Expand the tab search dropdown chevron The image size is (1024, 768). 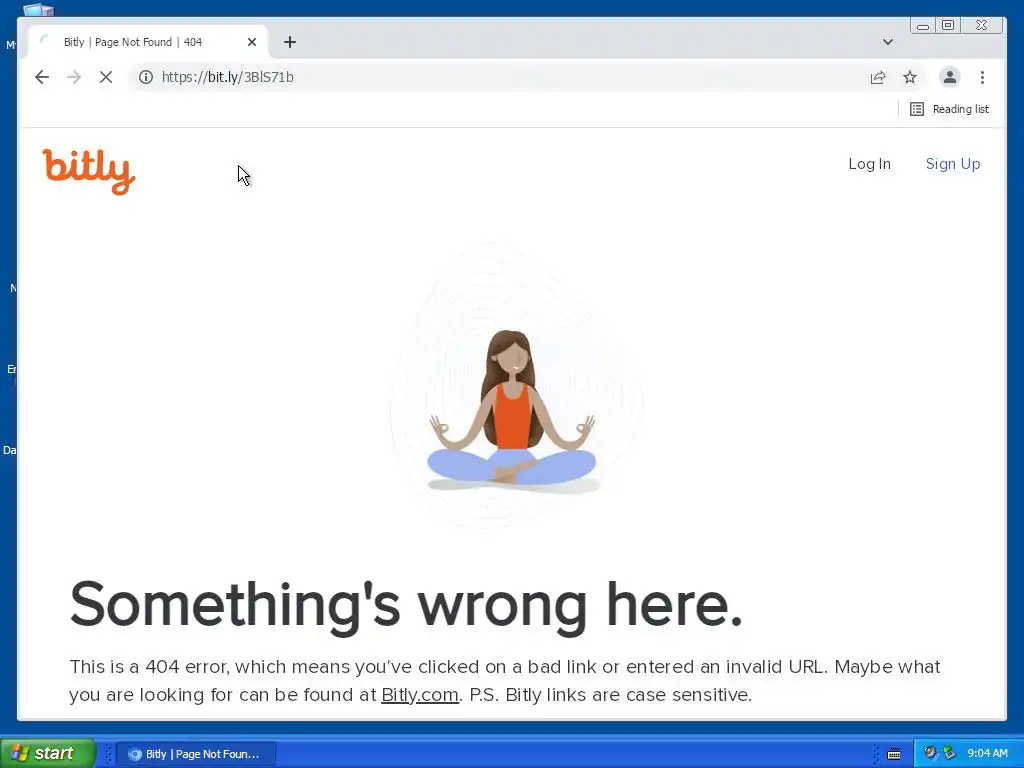888,42
